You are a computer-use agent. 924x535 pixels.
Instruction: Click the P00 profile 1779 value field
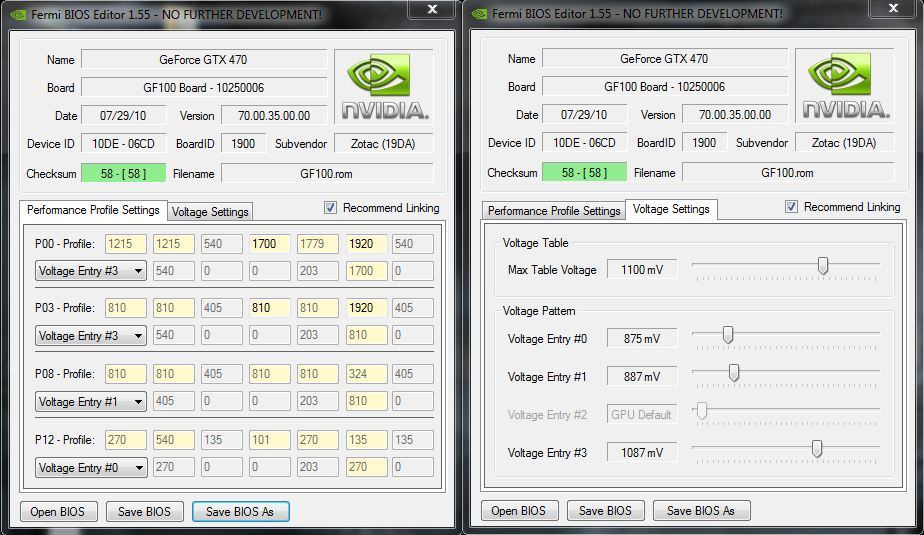click(x=318, y=243)
